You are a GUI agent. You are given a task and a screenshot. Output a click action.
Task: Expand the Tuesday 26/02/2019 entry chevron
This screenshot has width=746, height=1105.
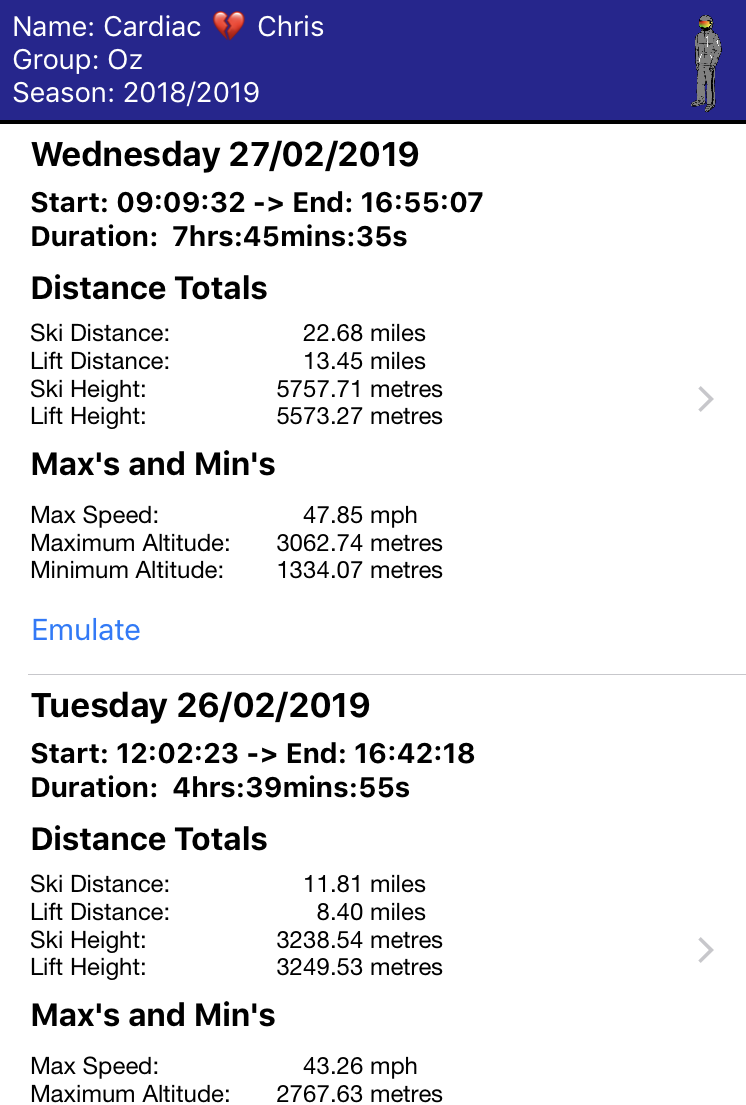pyautogui.click(x=706, y=950)
